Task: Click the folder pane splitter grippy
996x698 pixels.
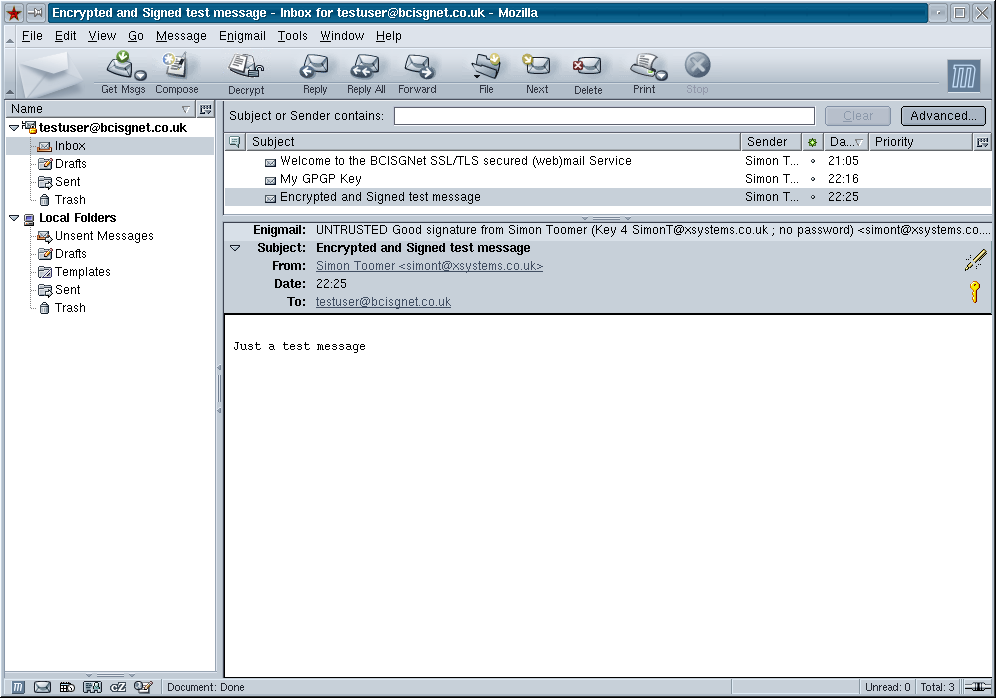Action: point(219,389)
